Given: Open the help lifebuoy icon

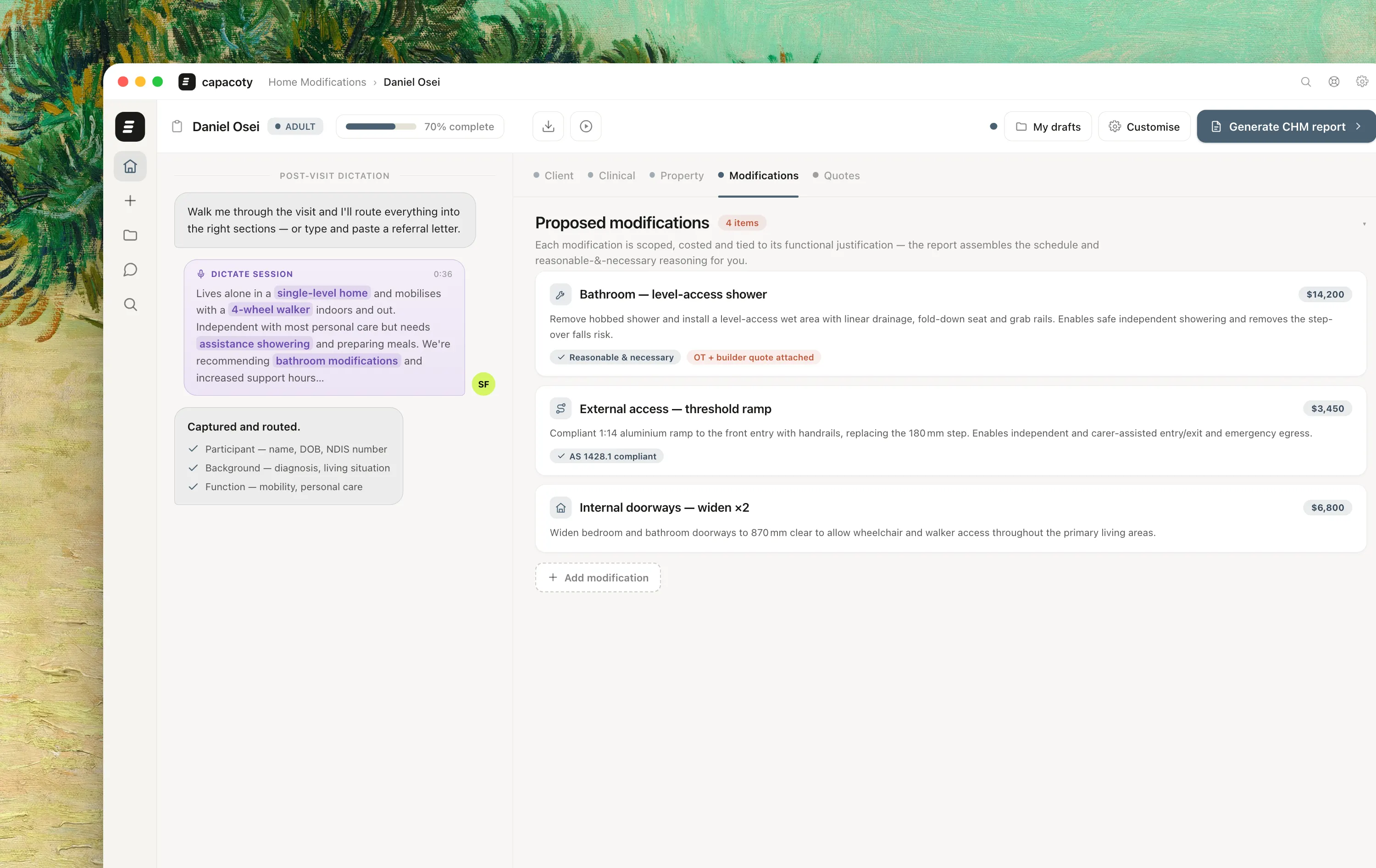Looking at the screenshot, I should (x=1334, y=82).
